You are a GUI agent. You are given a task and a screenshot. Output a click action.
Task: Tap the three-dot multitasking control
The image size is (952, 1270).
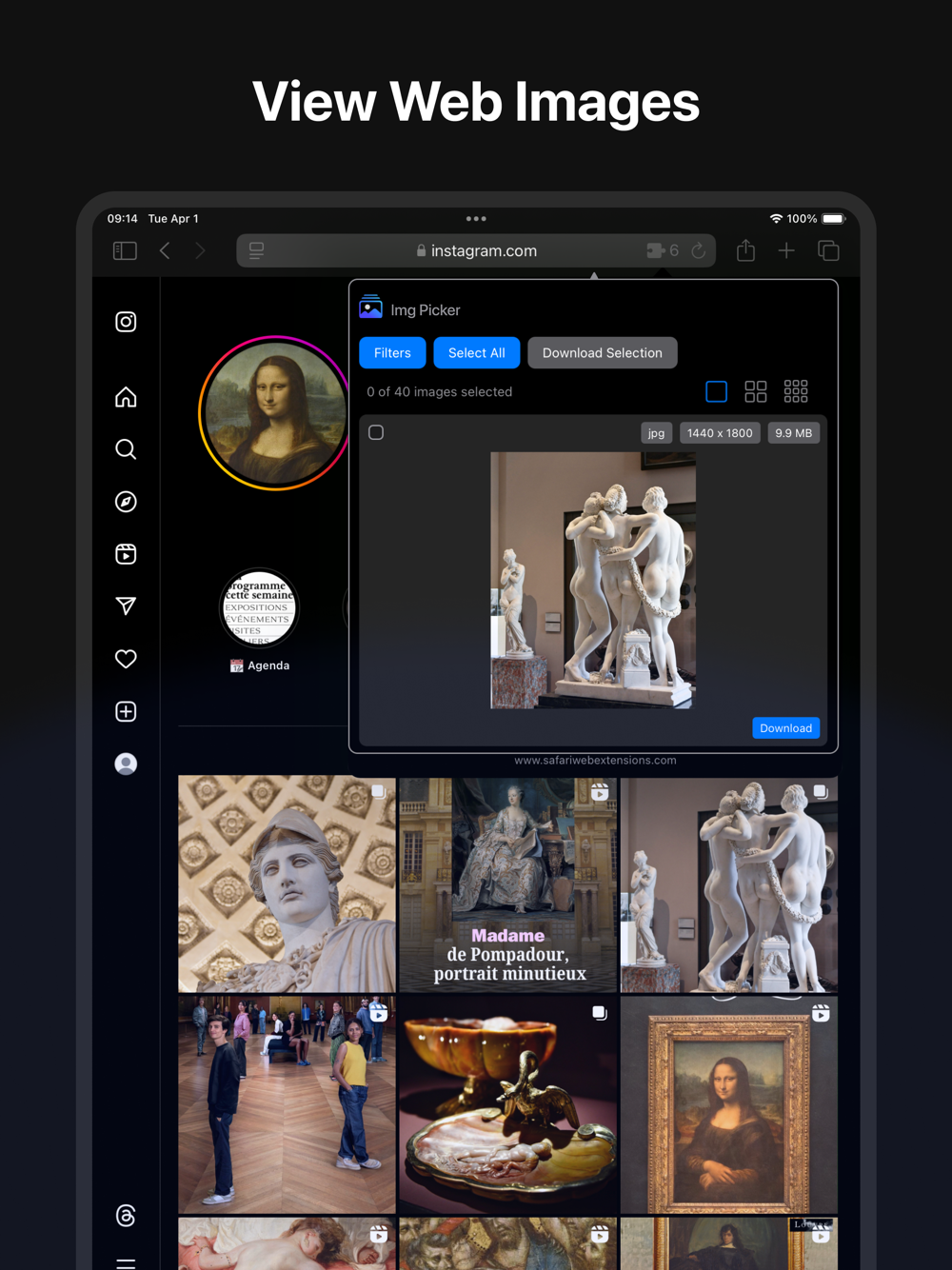coord(476,219)
